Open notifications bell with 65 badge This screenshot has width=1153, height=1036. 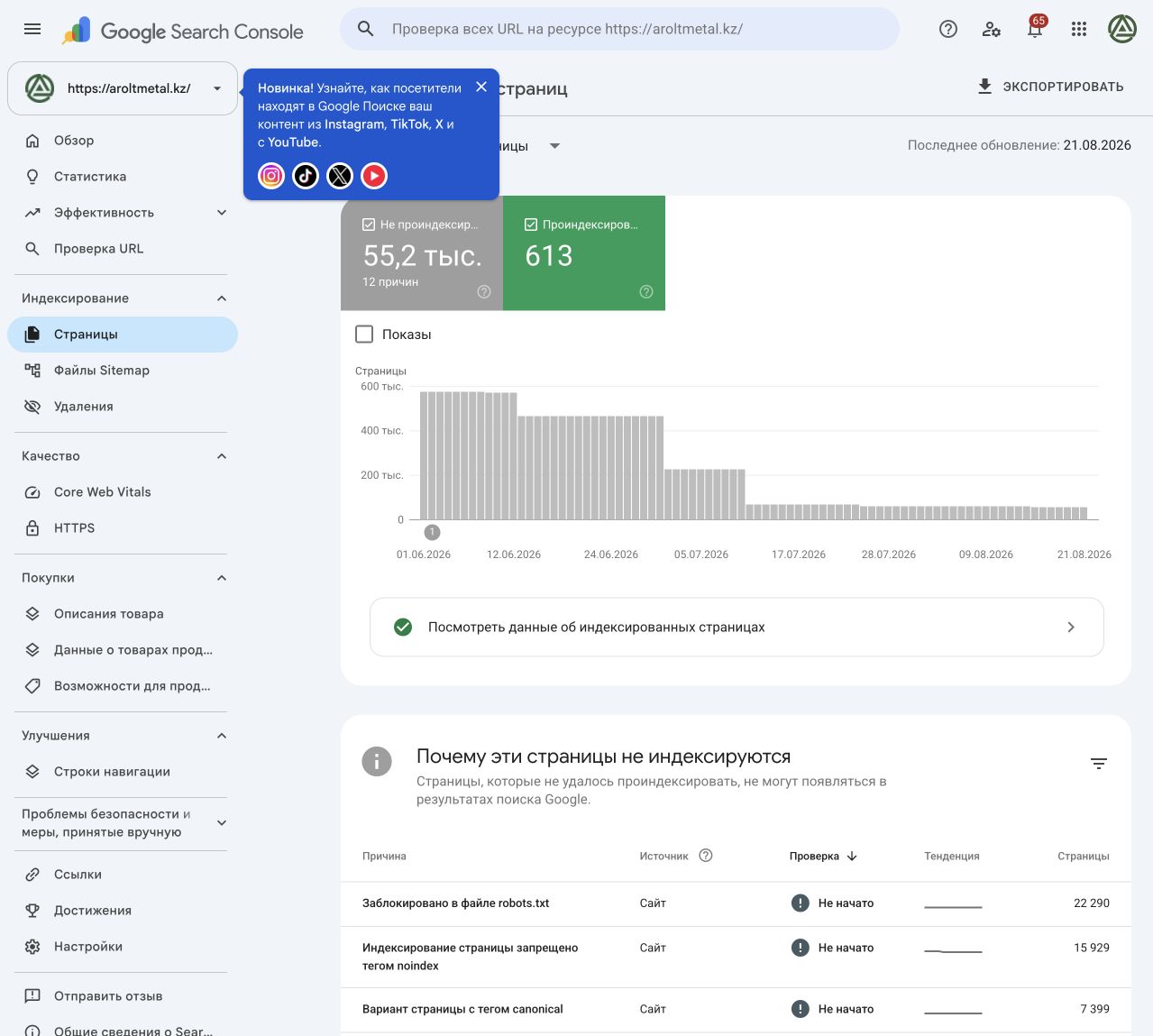click(1035, 29)
